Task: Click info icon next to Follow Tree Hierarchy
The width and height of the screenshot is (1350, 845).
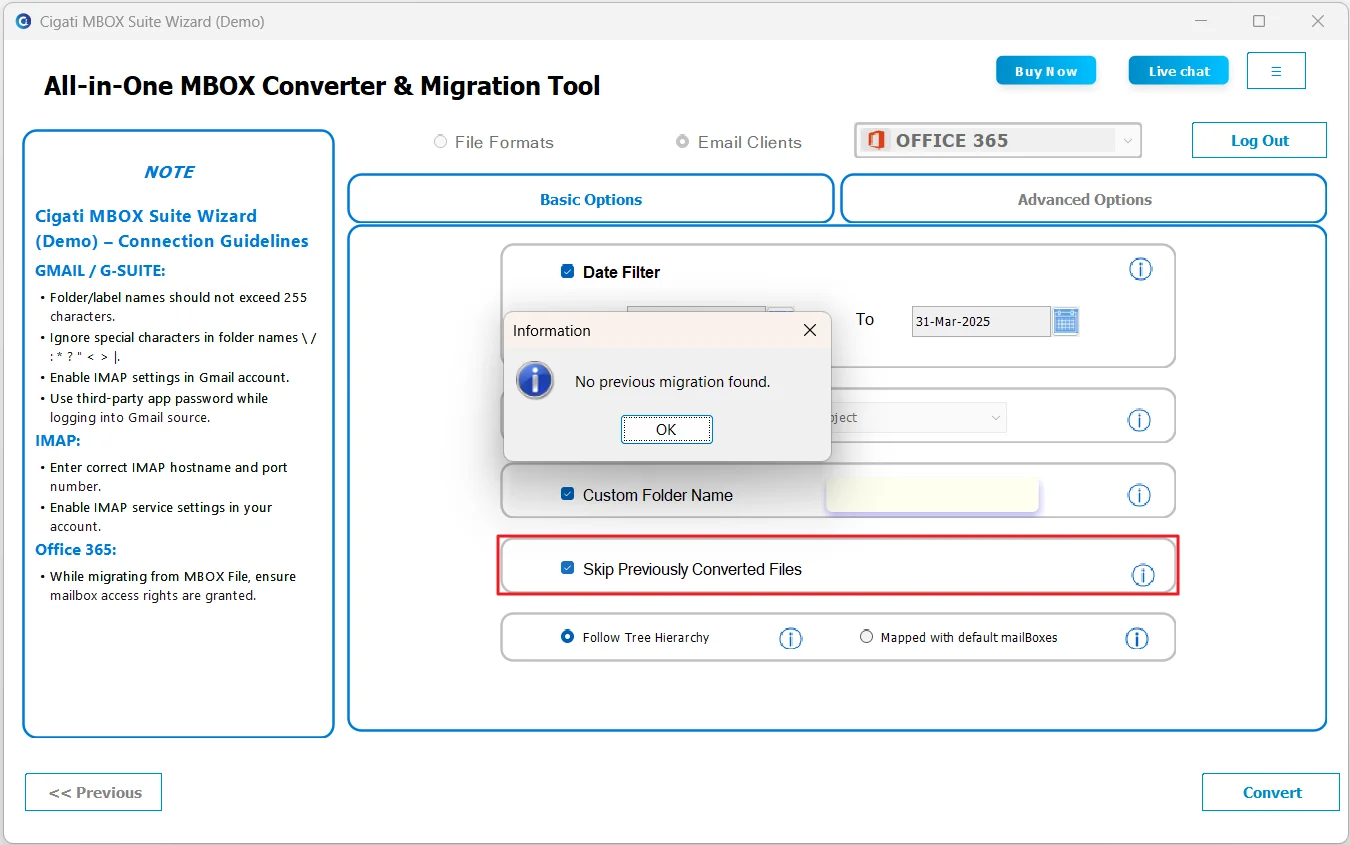Action: pos(790,638)
